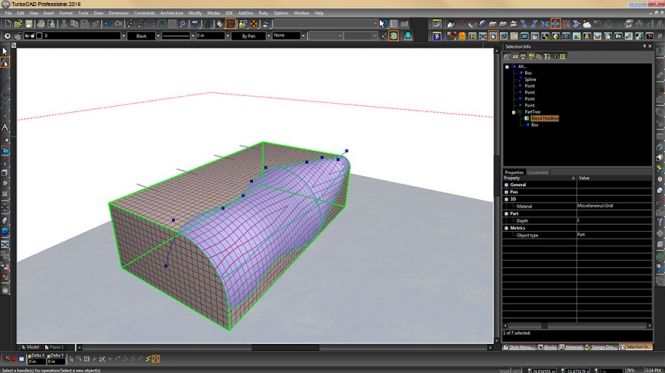665x373 pixels.
Task: Collapse the PartTree node
Action: 514,112
